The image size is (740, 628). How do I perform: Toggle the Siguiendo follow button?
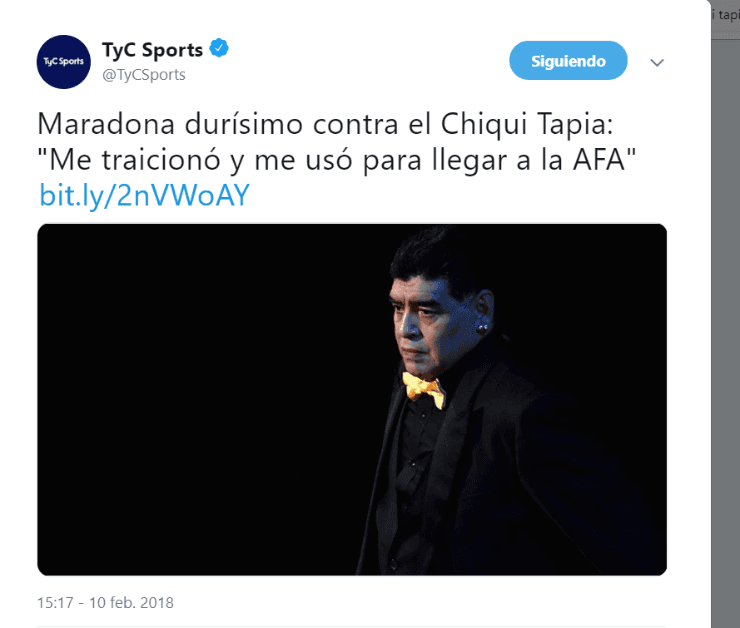(568, 60)
